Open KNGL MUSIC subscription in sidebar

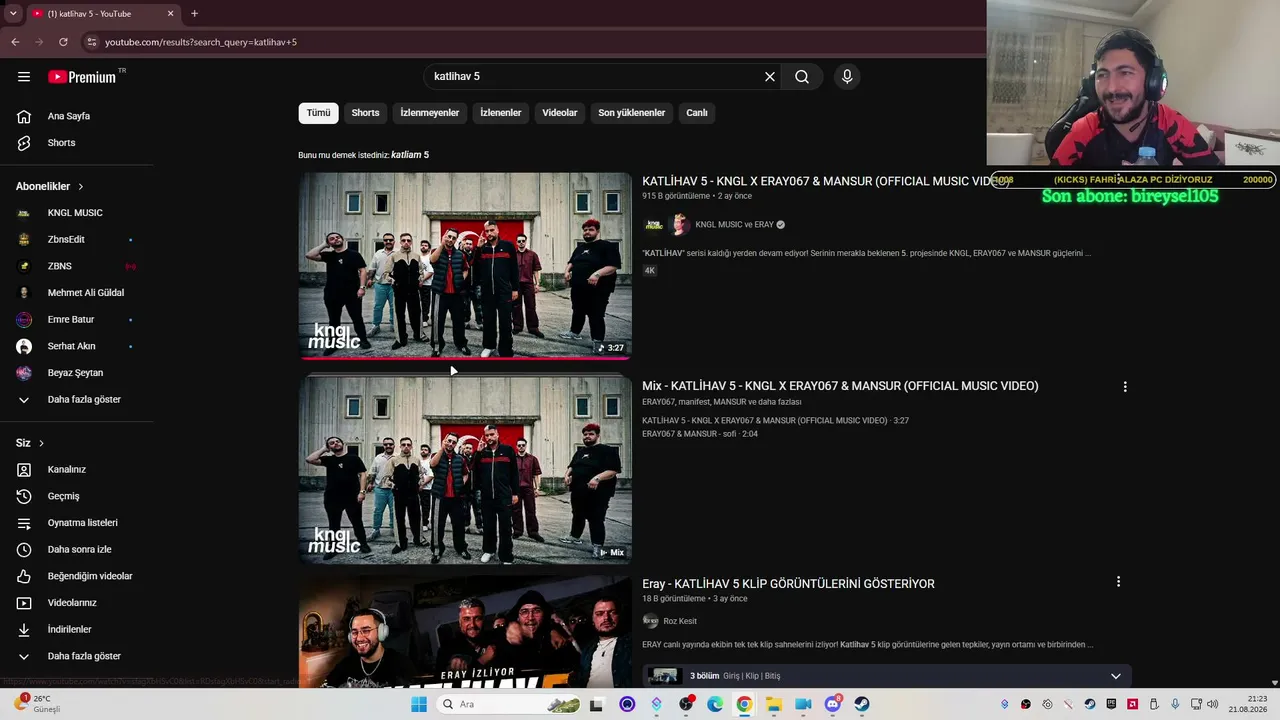(77, 213)
